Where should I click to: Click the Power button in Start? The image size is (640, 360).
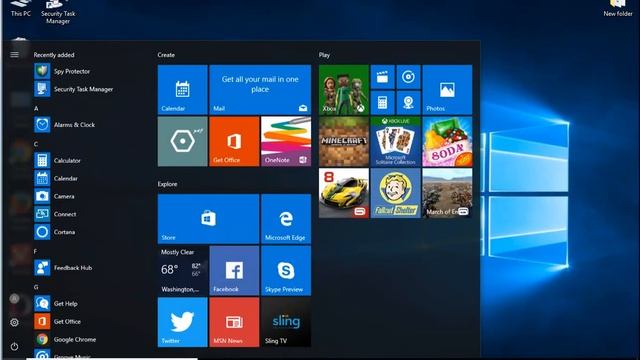[14, 347]
